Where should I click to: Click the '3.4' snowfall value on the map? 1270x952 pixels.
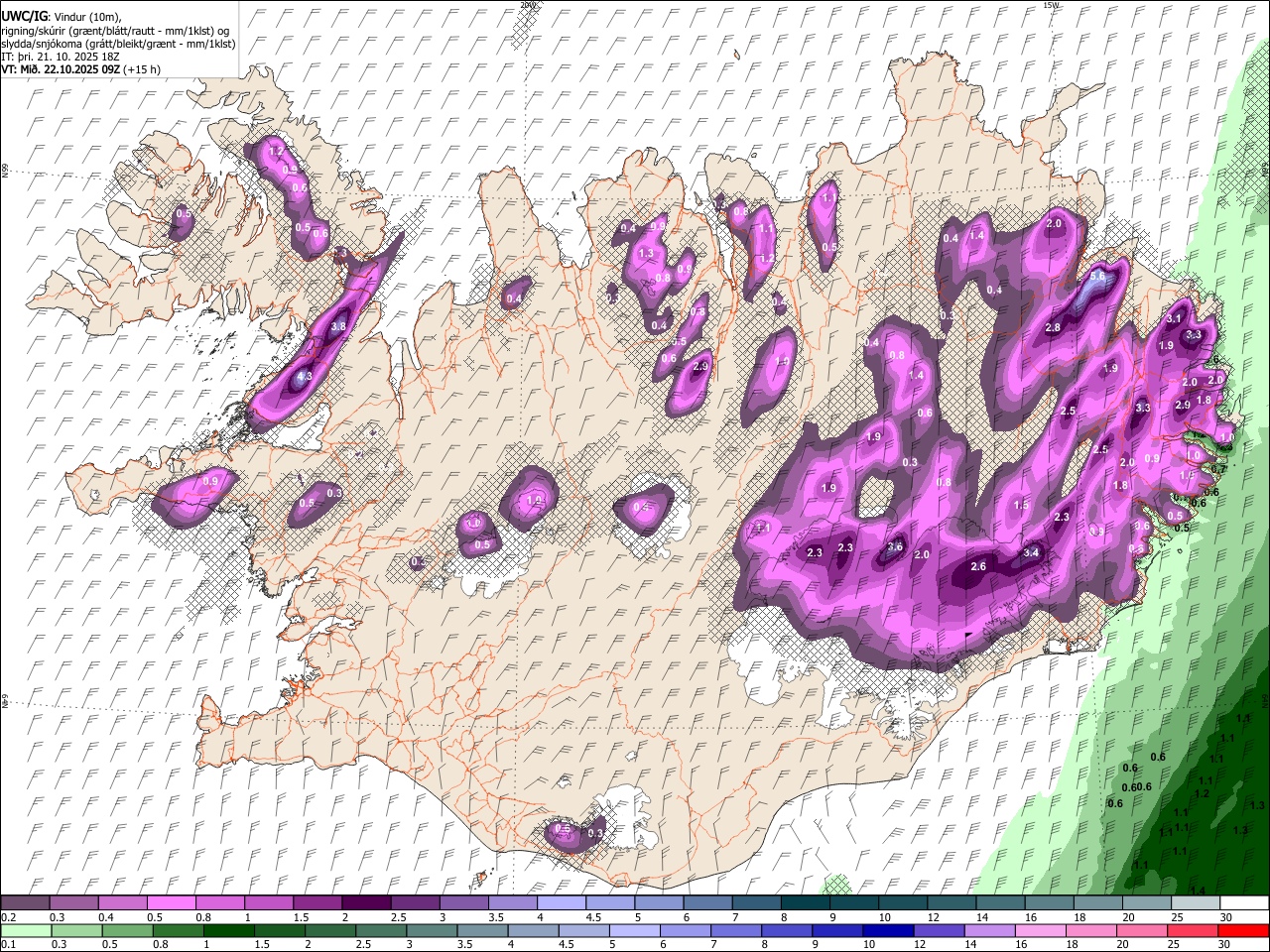(x=1031, y=552)
